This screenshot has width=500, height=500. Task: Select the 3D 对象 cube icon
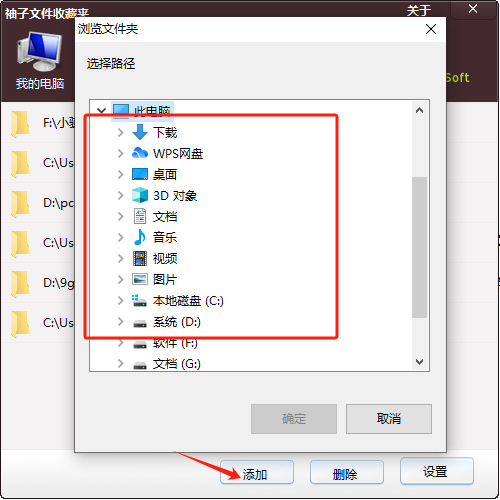pos(140,195)
